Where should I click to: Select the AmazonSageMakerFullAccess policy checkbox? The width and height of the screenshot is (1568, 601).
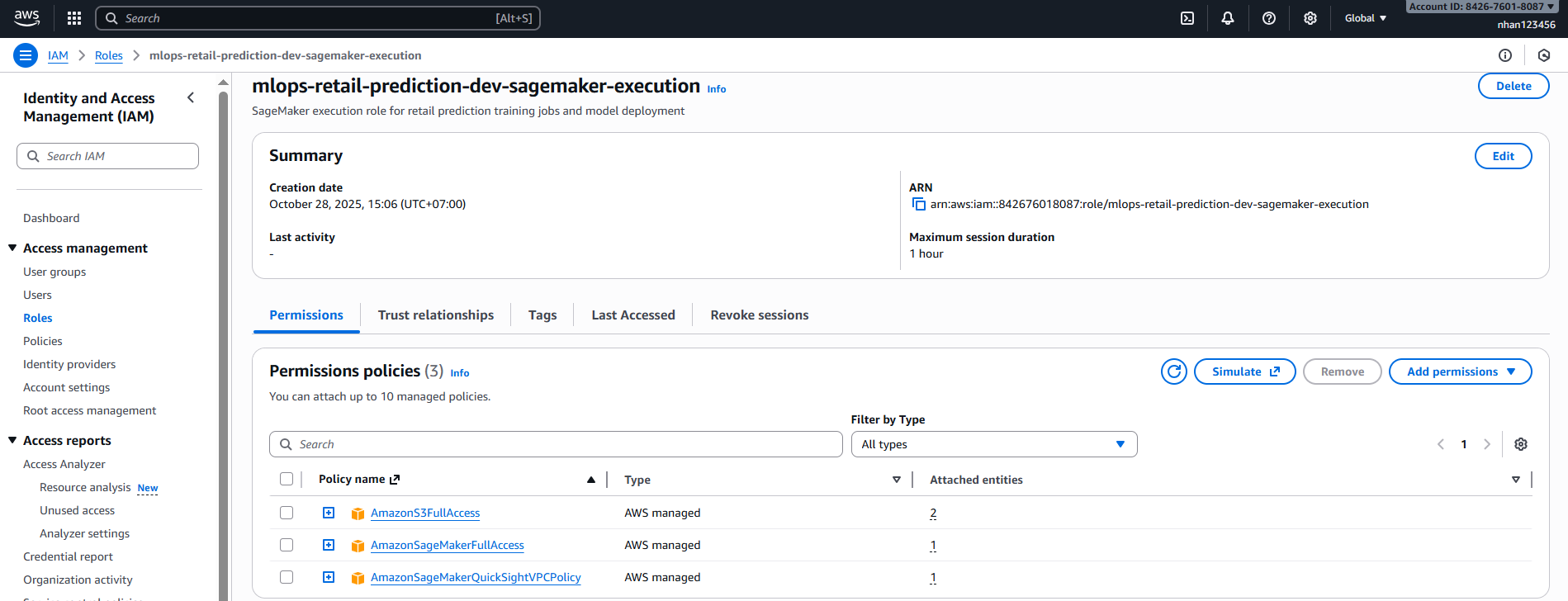click(x=287, y=545)
